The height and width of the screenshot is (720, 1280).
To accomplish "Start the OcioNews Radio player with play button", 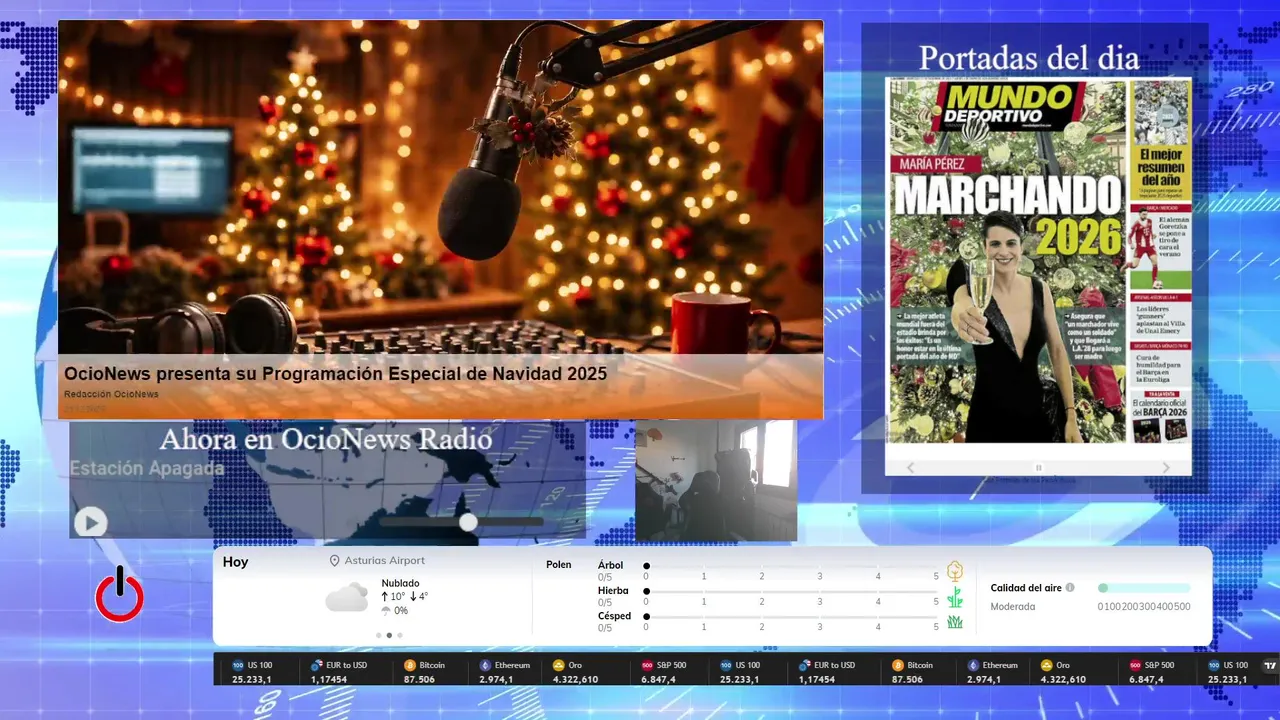I will pyautogui.click(x=90, y=522).
